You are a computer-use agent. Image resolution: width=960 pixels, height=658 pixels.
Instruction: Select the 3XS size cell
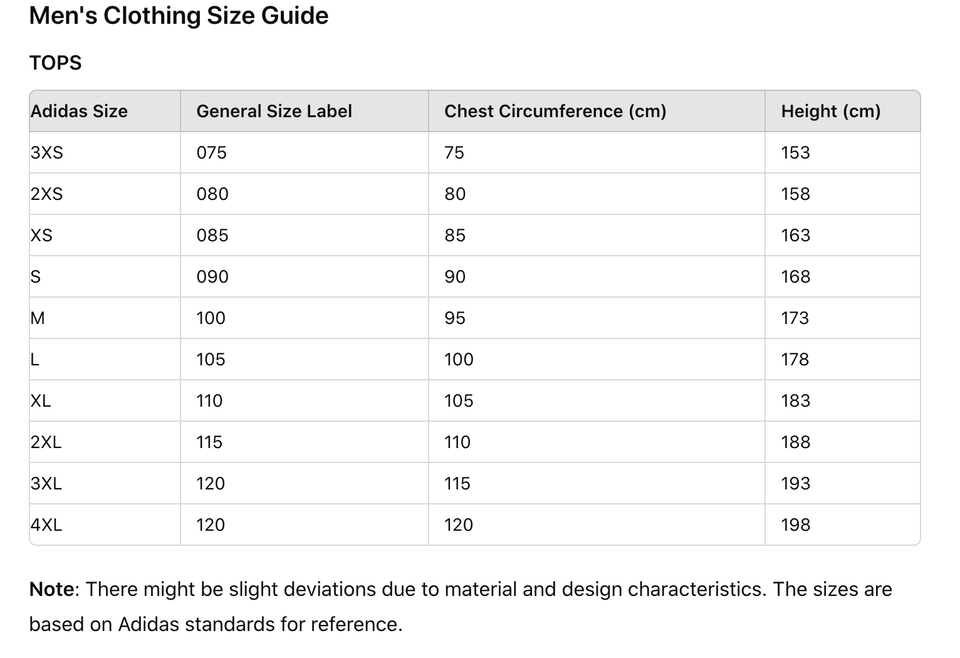coord(47,153)
